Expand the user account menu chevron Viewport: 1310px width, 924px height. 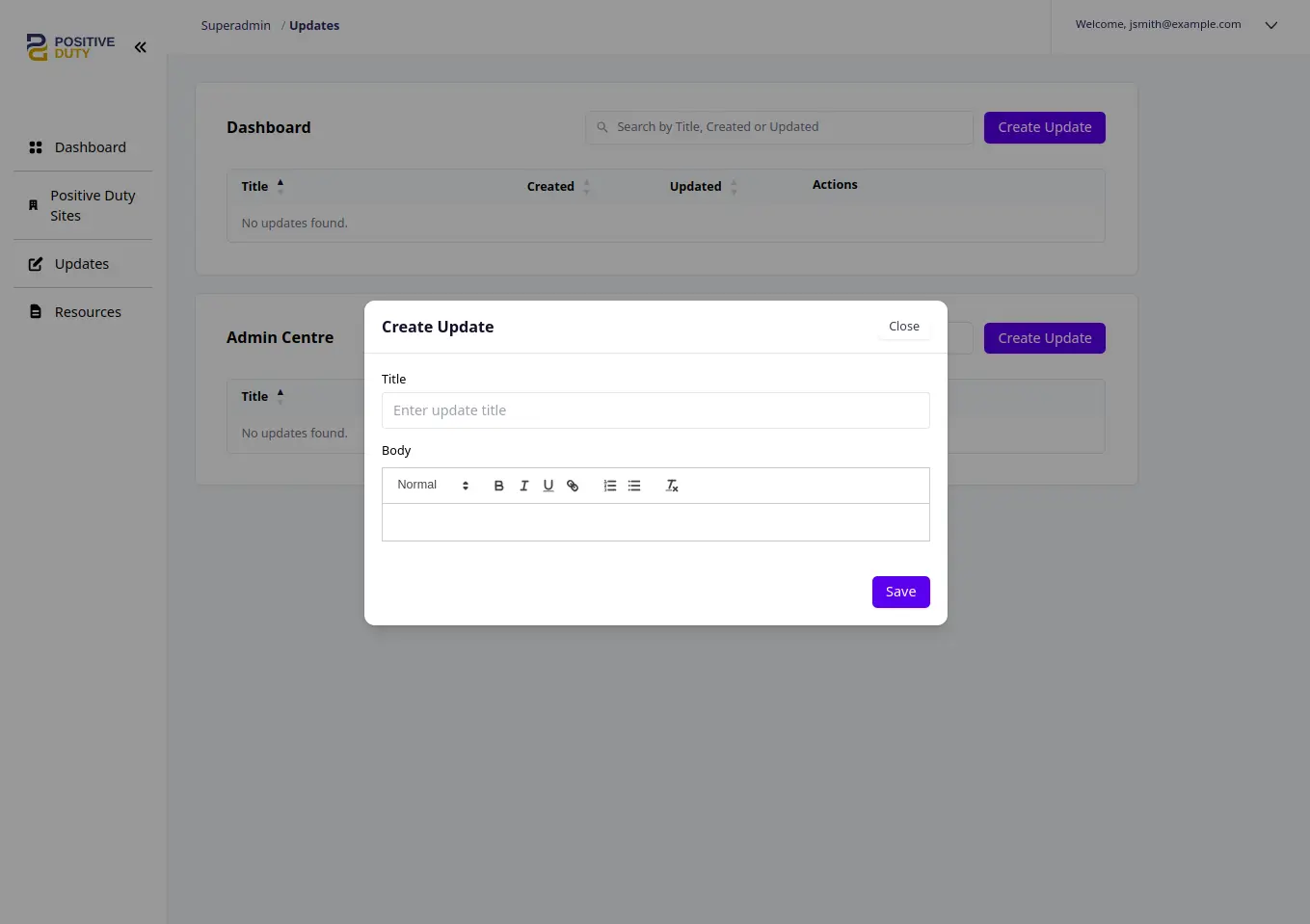[1271, 26]
